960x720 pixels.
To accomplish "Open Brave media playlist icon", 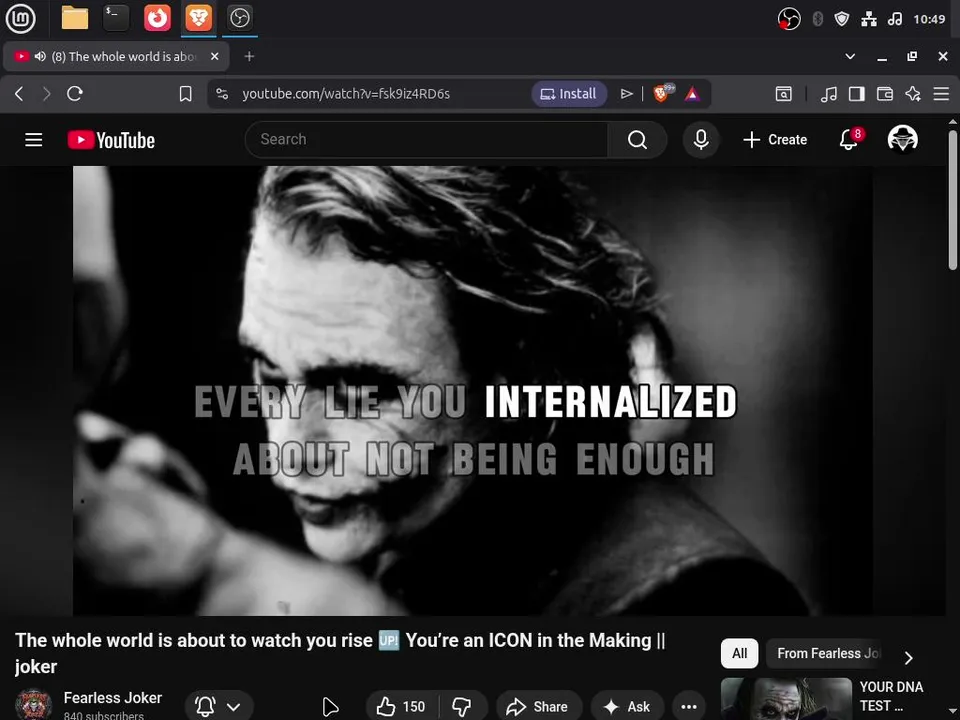I will pyautogui.click(x=828, y=94).
